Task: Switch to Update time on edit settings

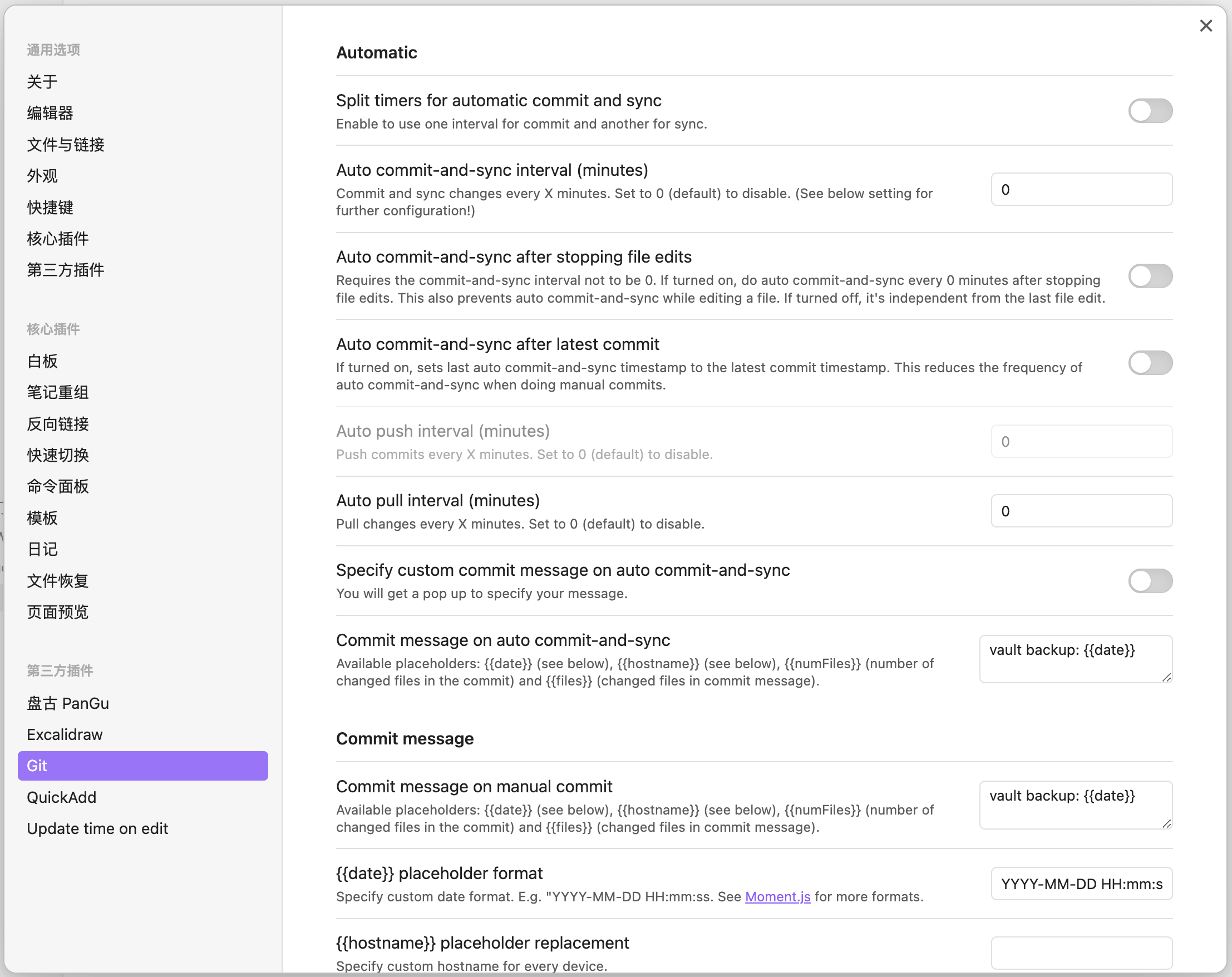Action: [97, 828]
